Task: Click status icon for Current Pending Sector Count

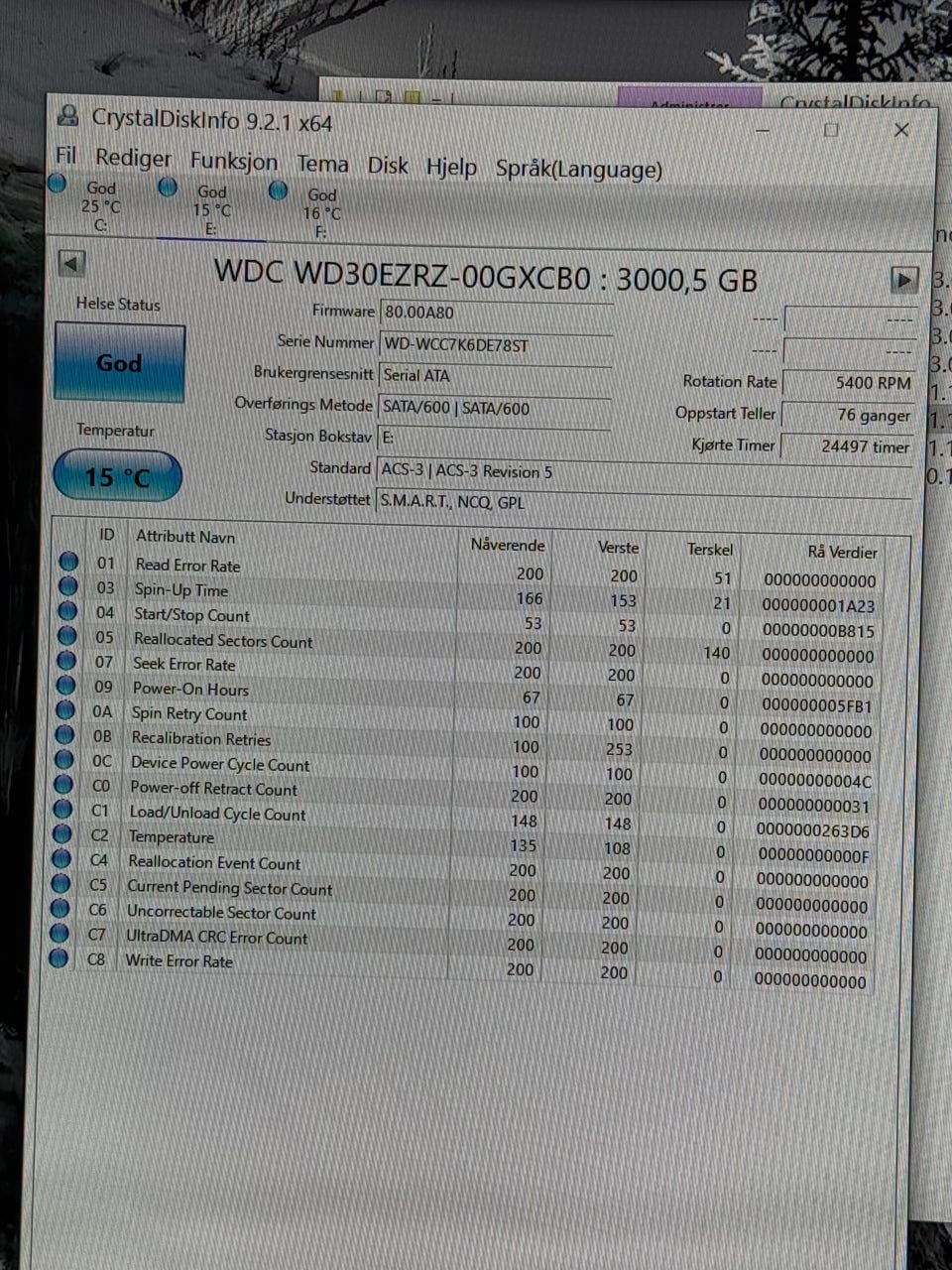Action: [60, 884]
